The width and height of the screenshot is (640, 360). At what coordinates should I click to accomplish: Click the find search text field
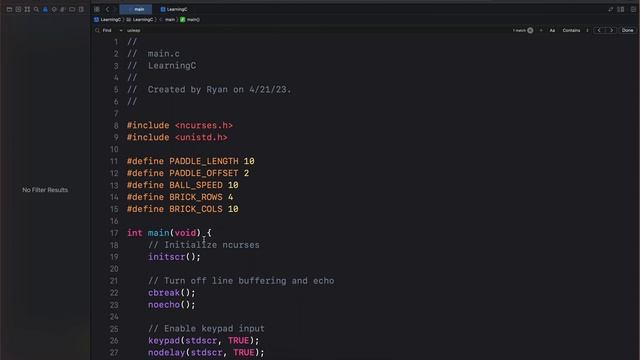tap(318, 31)
